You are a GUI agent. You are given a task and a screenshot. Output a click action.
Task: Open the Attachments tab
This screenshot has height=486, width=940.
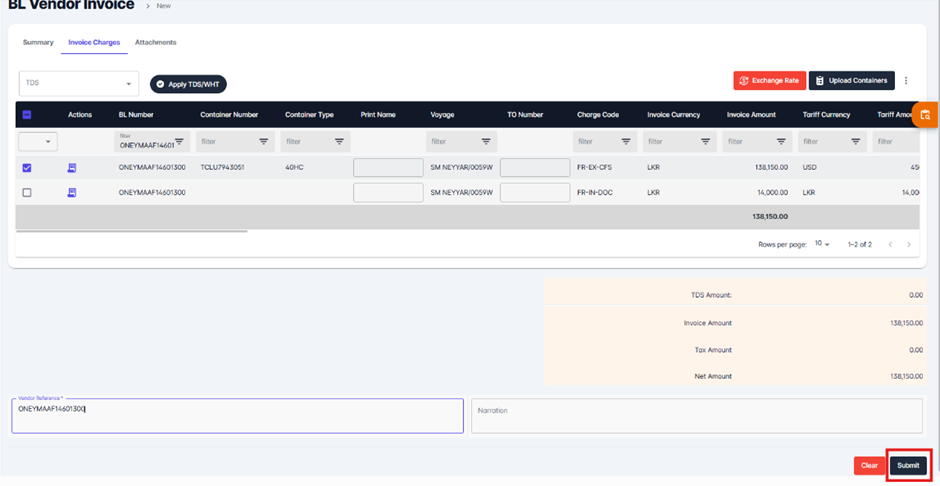pos(155,43)
